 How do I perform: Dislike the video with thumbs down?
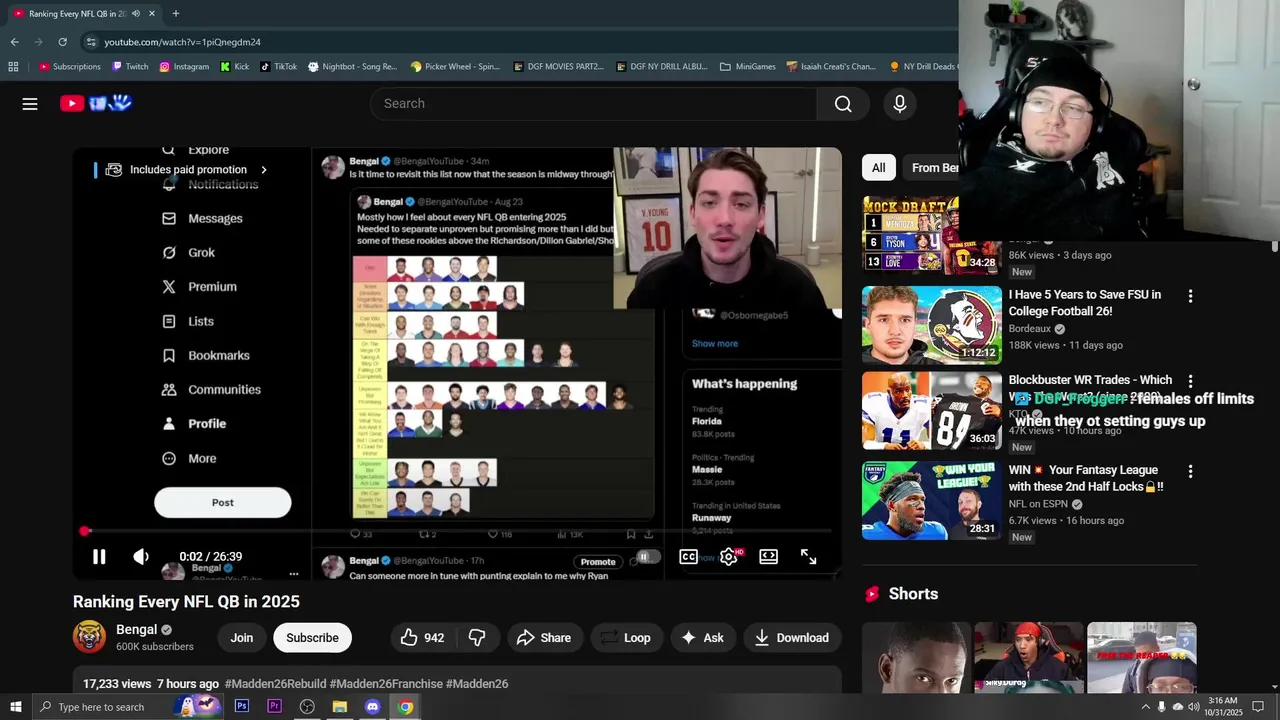[x=477, y=638]
